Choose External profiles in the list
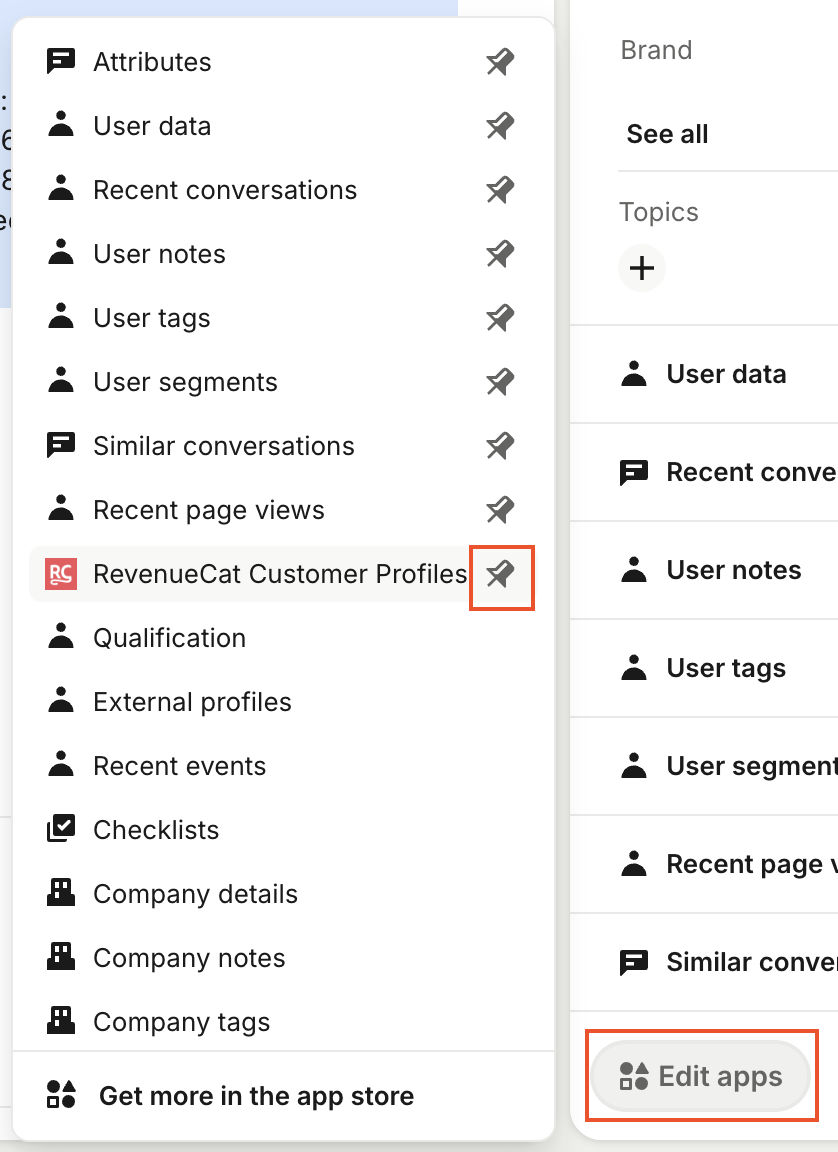This screenshot has height=1152, width=838. (191, 701)
